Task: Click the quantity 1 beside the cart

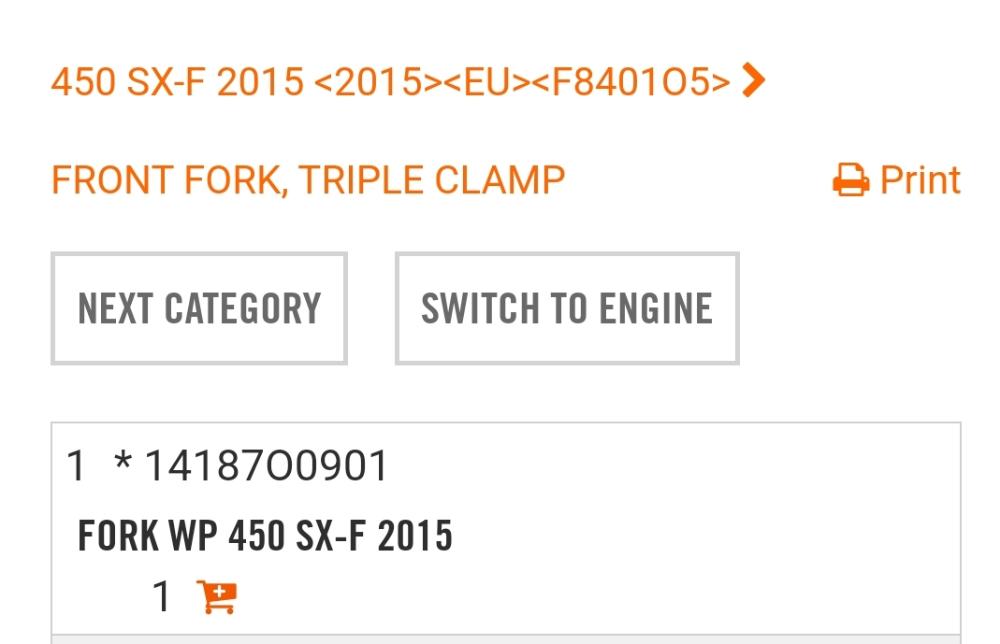Action: click(x=161, y=597)
